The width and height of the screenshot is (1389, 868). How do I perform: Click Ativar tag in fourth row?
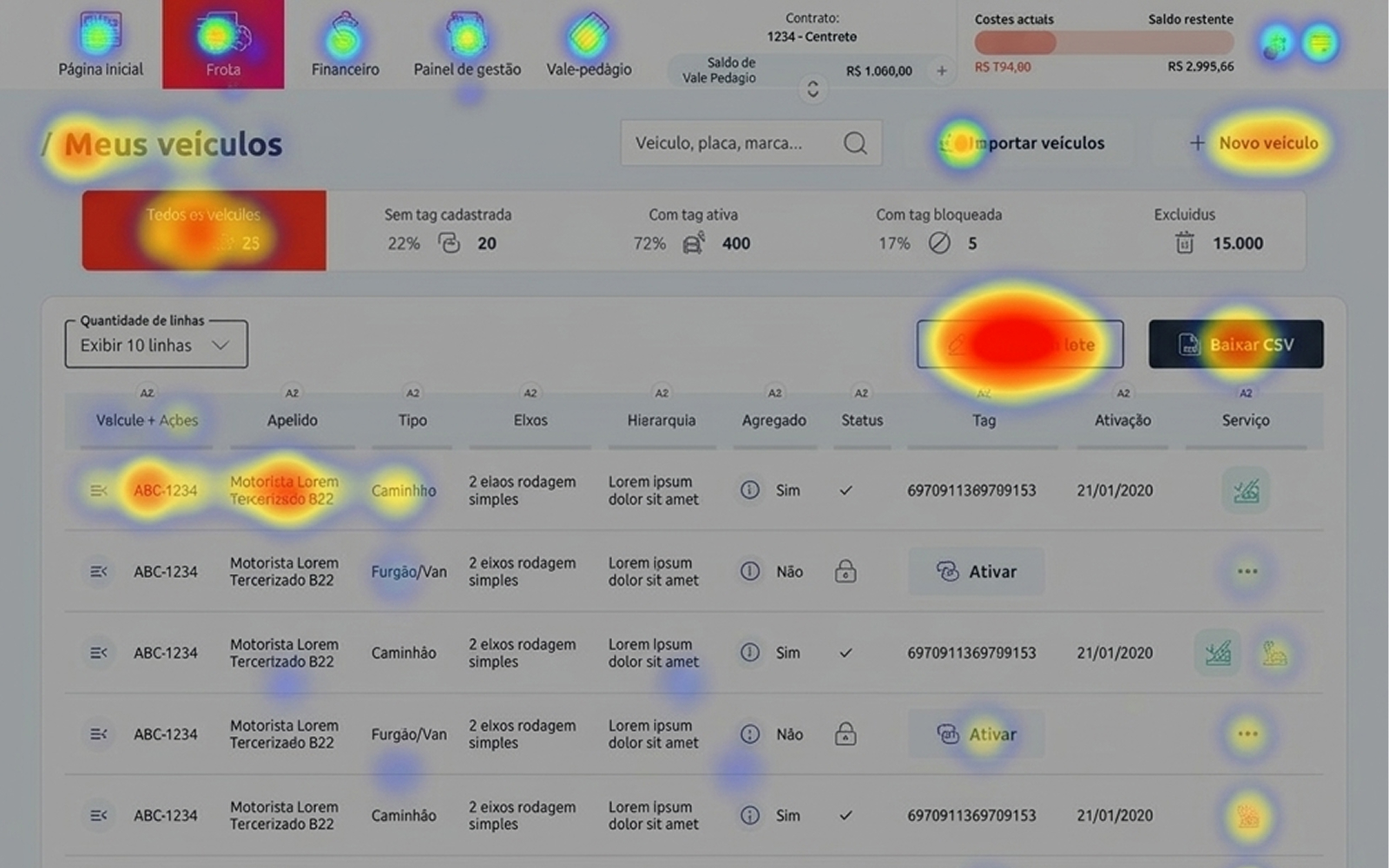(977, 734)
